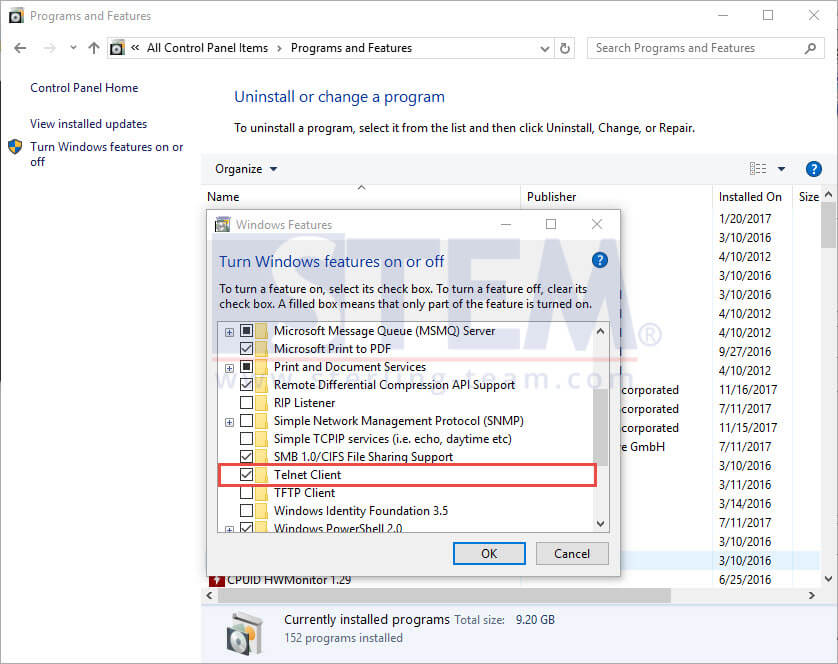Click the help icon in Windows Features
Viewport: 838px width, 664px height.
tap(600, 260)
